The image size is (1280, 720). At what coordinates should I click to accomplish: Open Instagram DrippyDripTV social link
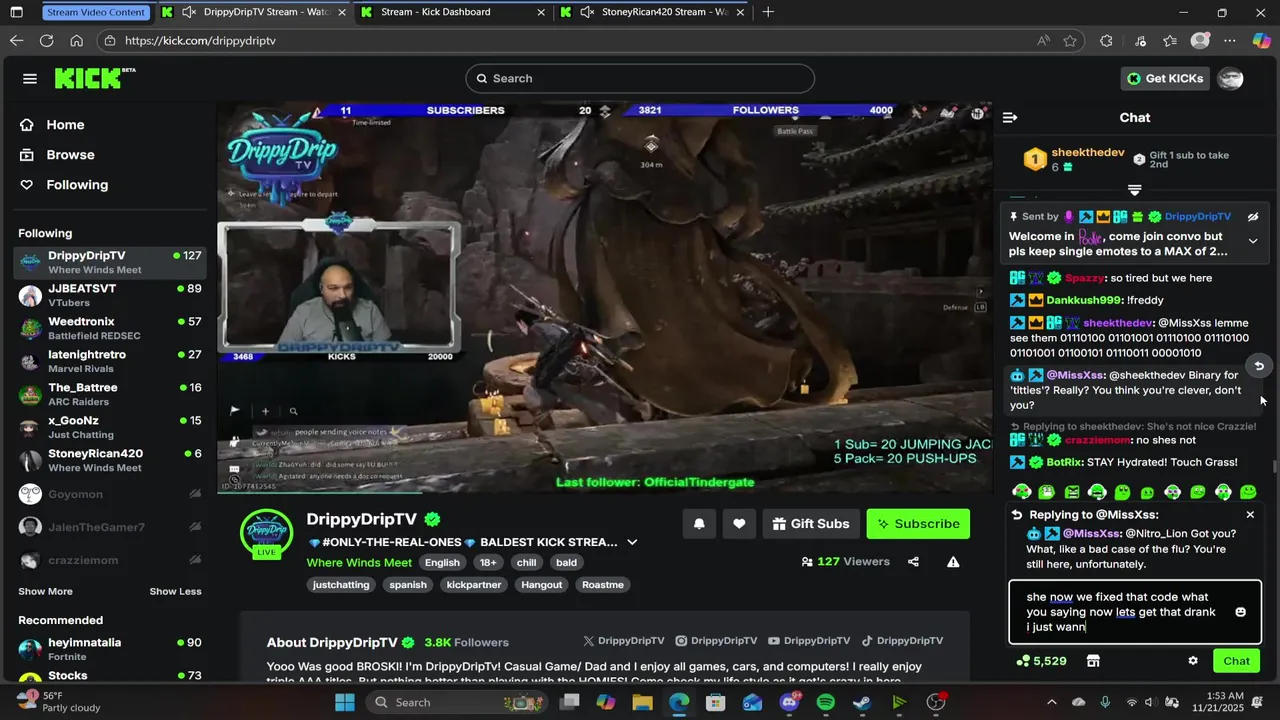click(716, 641)
